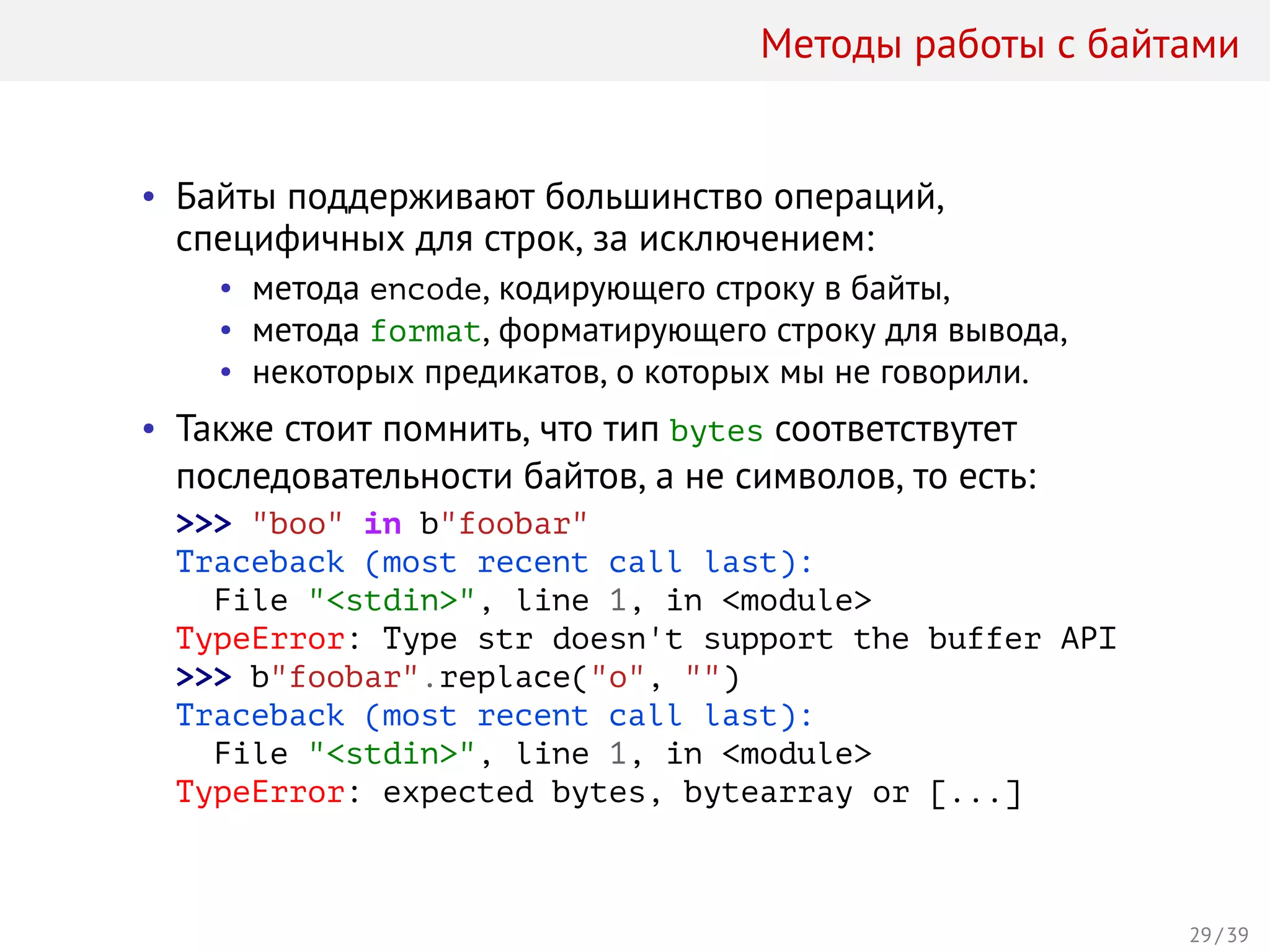Select the word 'encode' in the first sub-bullet
Screen dimensions: 1270x952
coord(425,289)
